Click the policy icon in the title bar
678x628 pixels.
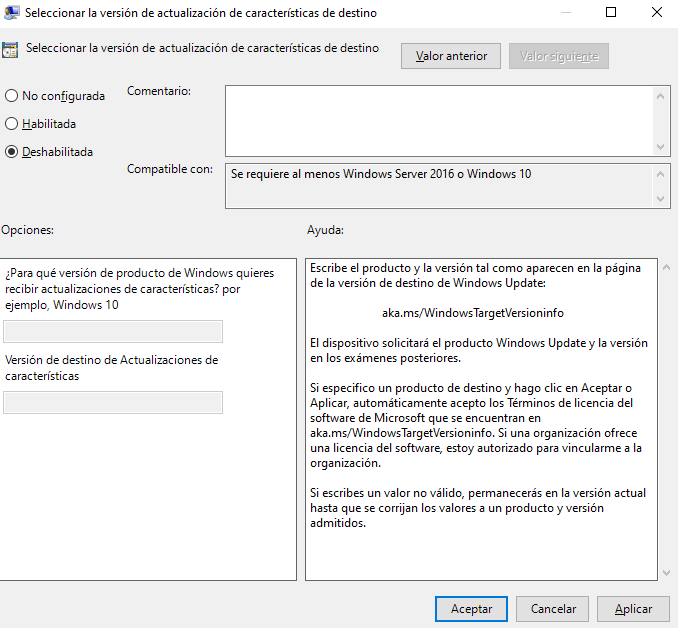11,14
